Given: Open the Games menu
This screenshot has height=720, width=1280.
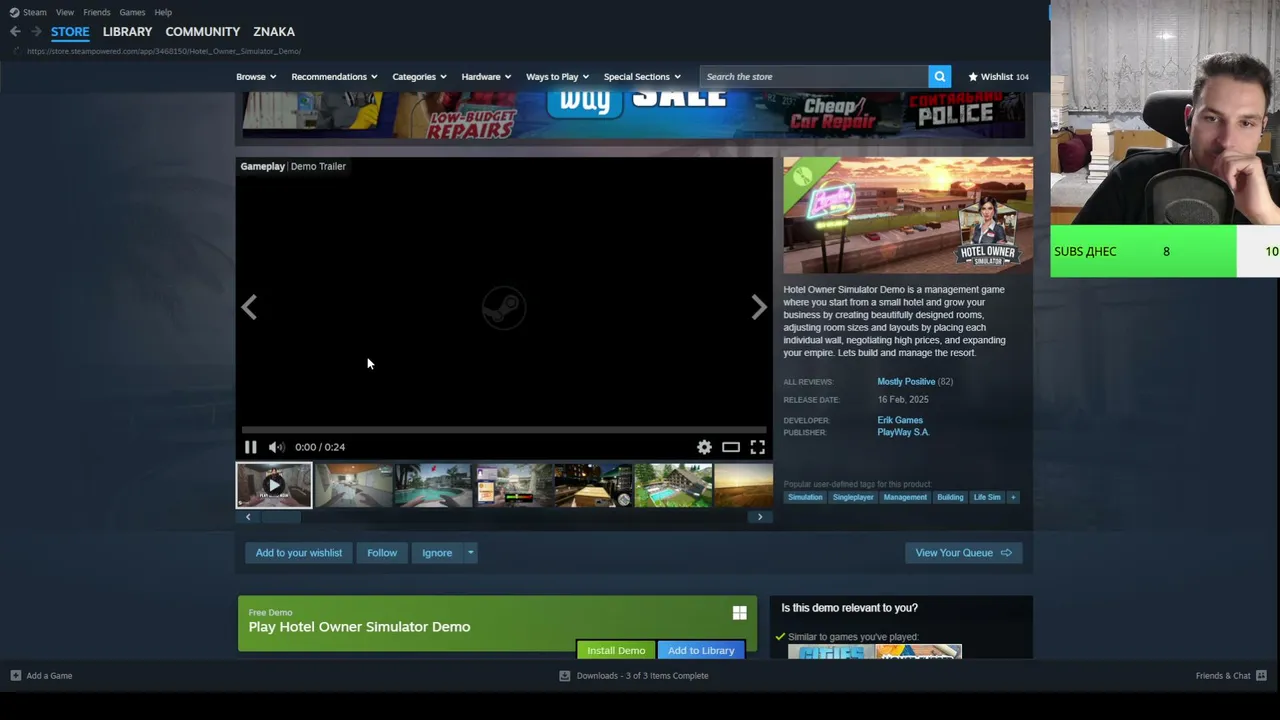Looking at the screenshot, I should tap(132, 12).
